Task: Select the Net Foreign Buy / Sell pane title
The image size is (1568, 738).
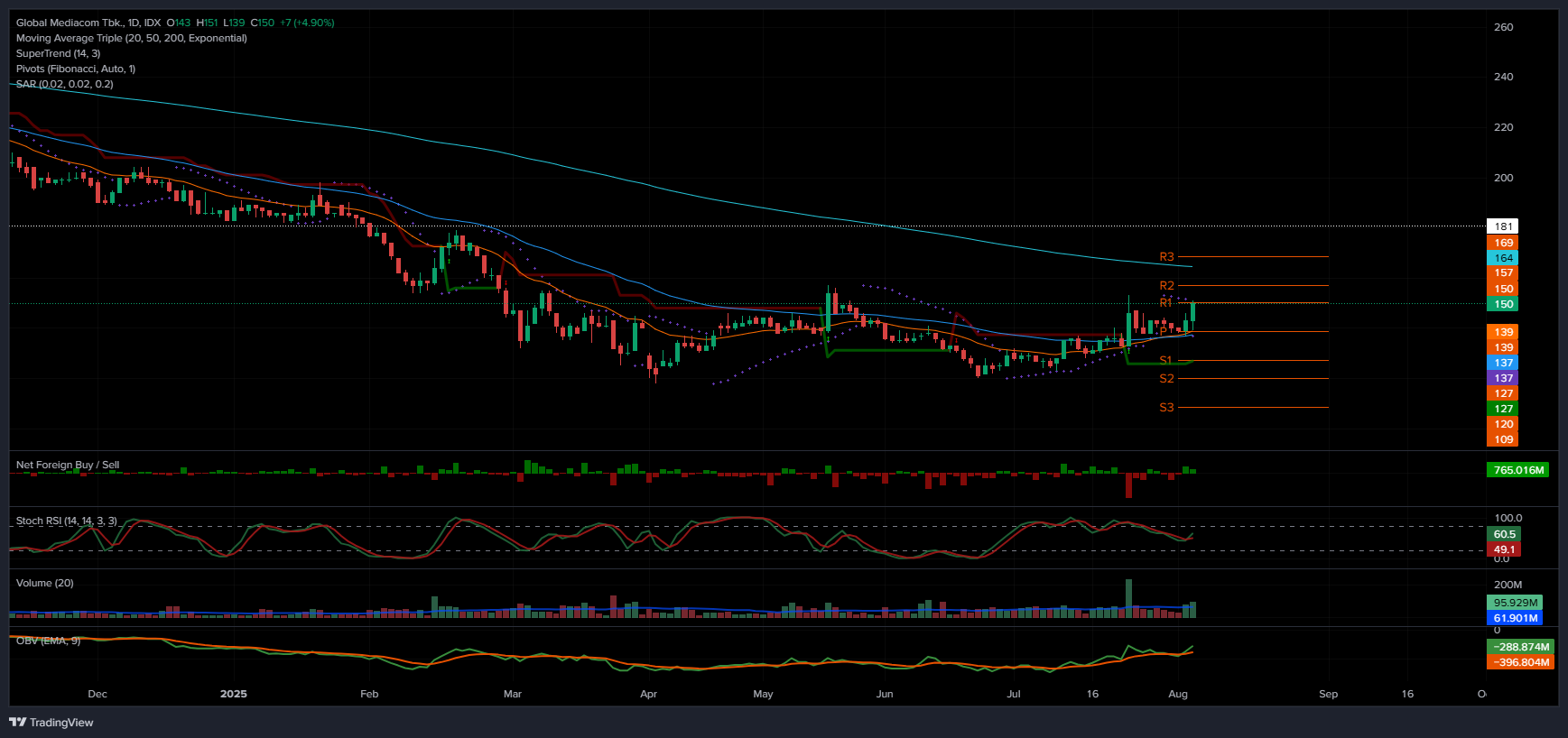Action: 68,465
